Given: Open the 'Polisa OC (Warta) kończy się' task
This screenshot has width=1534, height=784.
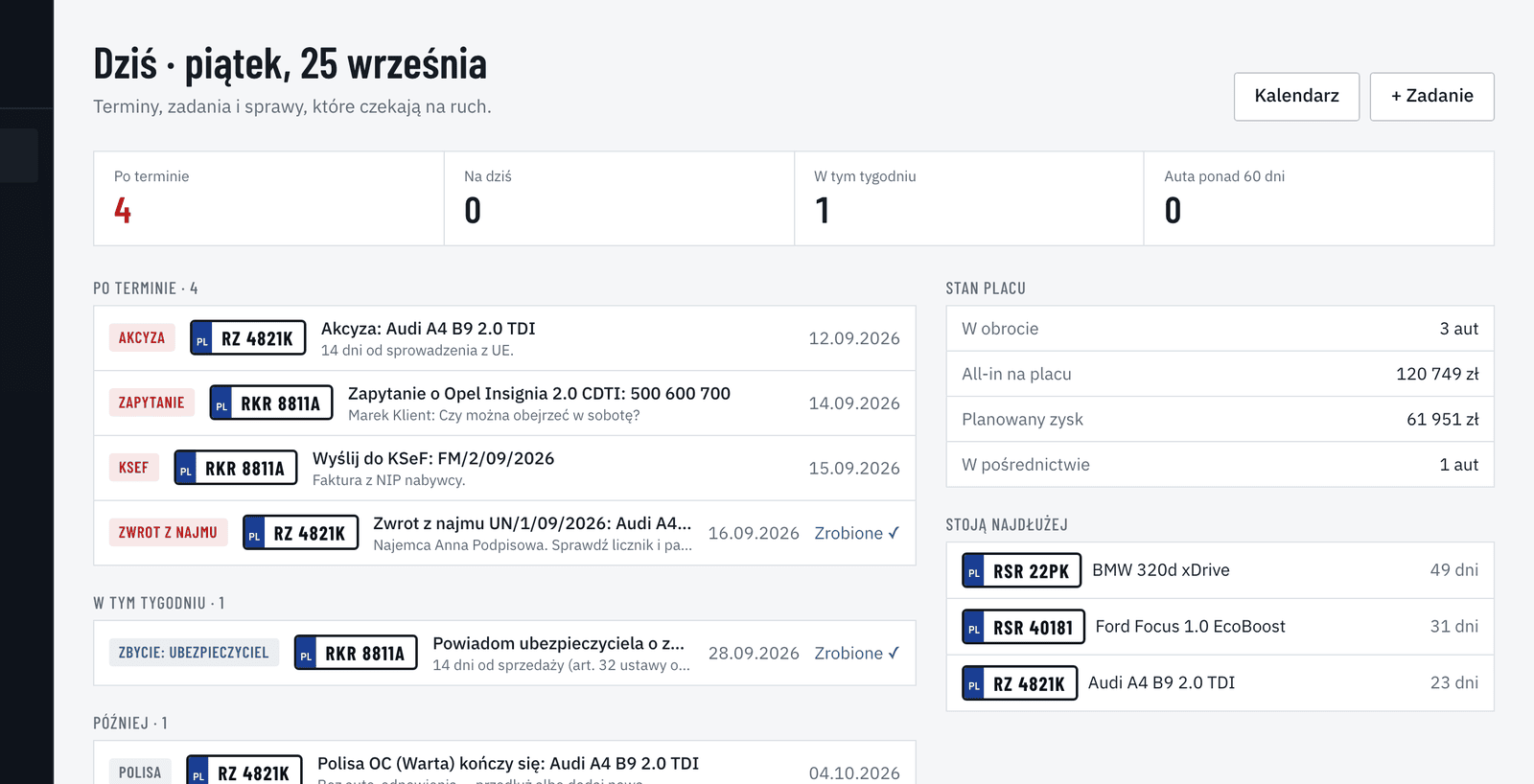Looking at the screenshot, I should 508,764.
